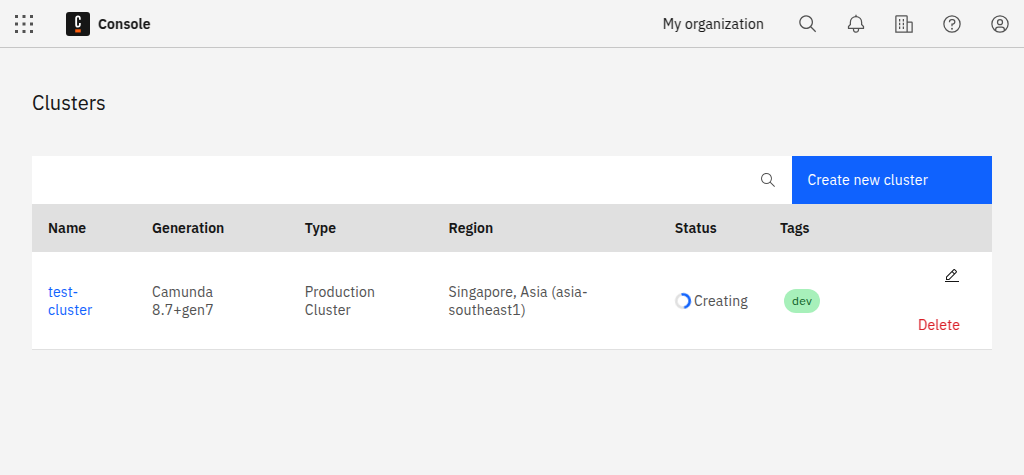Click the Camunda logo icon
This screenshot has width=1024, height=475.
tap(78, 24)
